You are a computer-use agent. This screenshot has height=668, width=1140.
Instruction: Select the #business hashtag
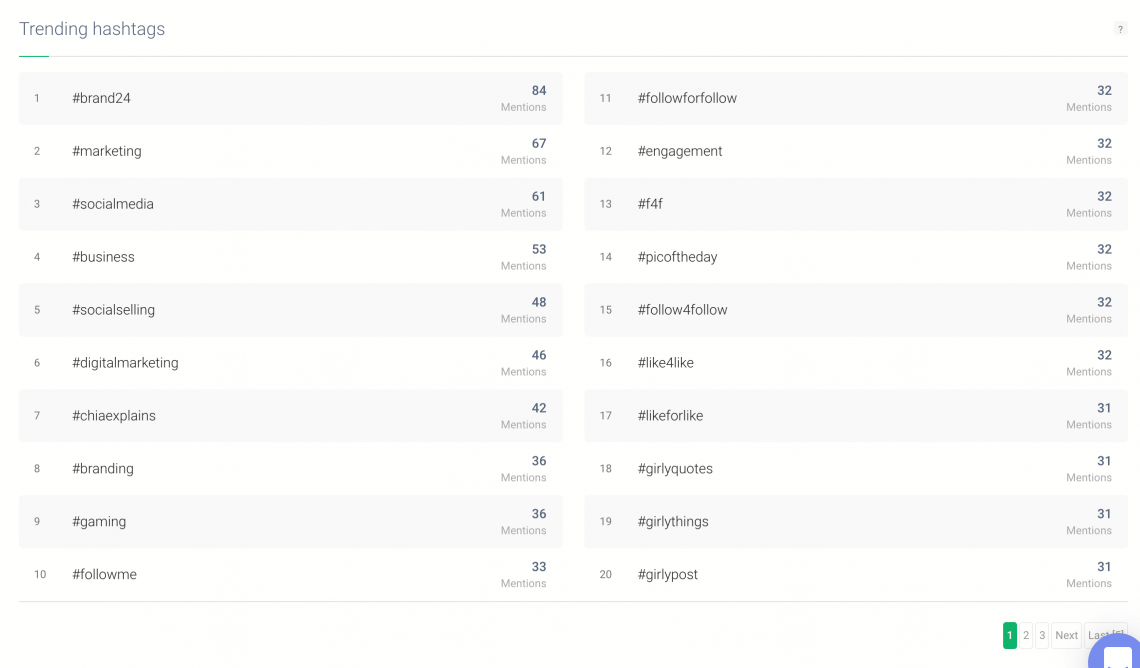pyautogui.click(x=103, y=257)
